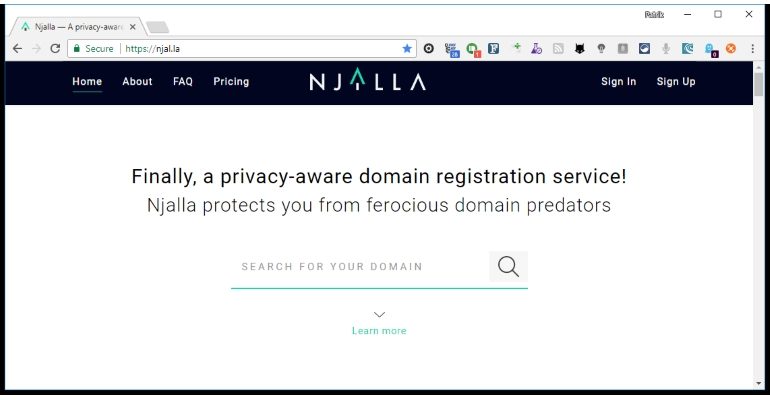
Task: Bookmark this page with the star icon
Action: (407, 48)
